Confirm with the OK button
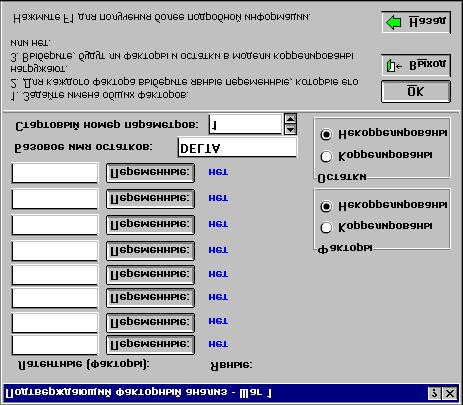 click(x=416, y=91)
